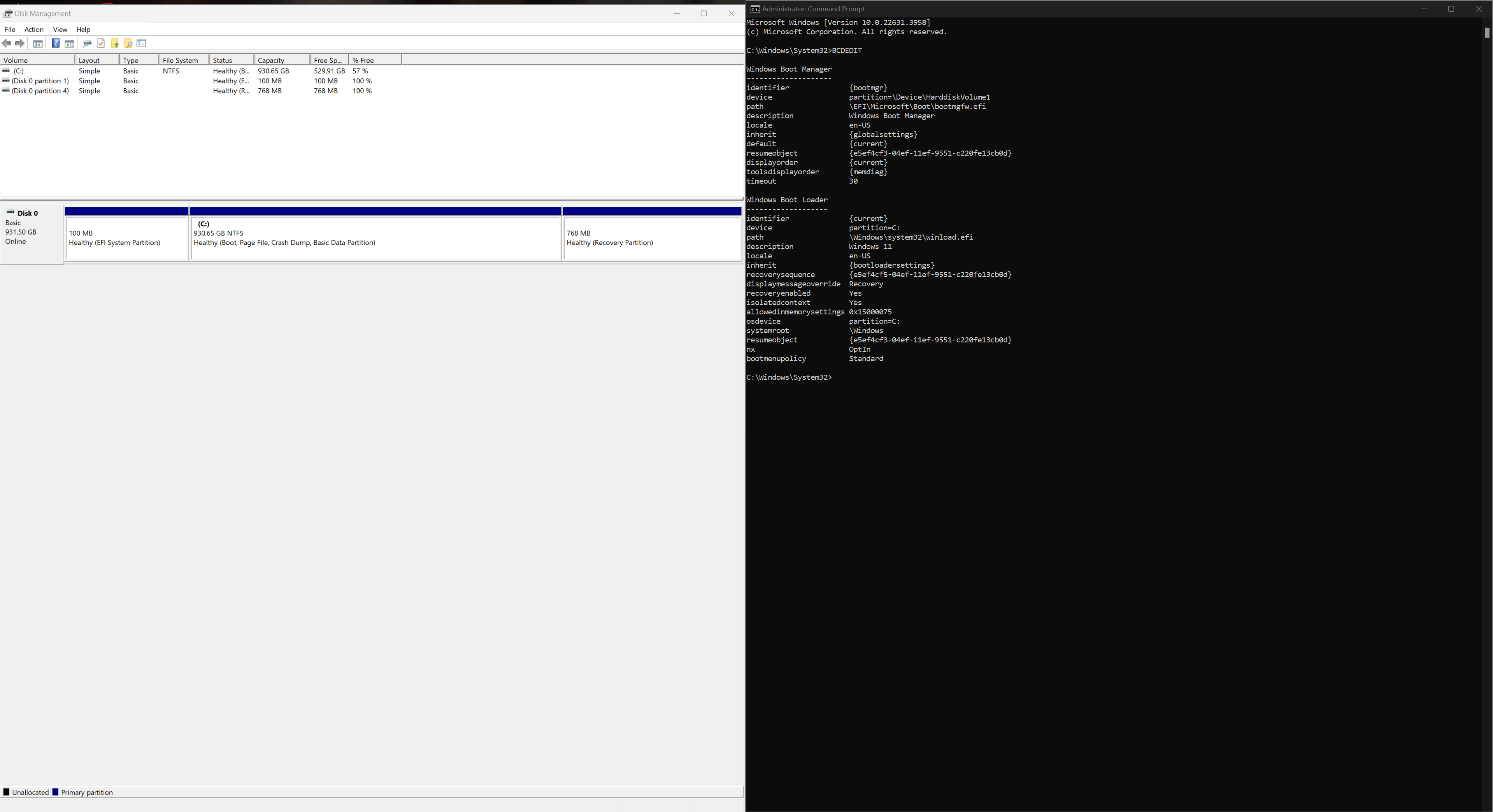This screenshot has width=1493, height=812.
Task: Click the Connect/Rescan disk drive icon
Action: tap(87, 44)
